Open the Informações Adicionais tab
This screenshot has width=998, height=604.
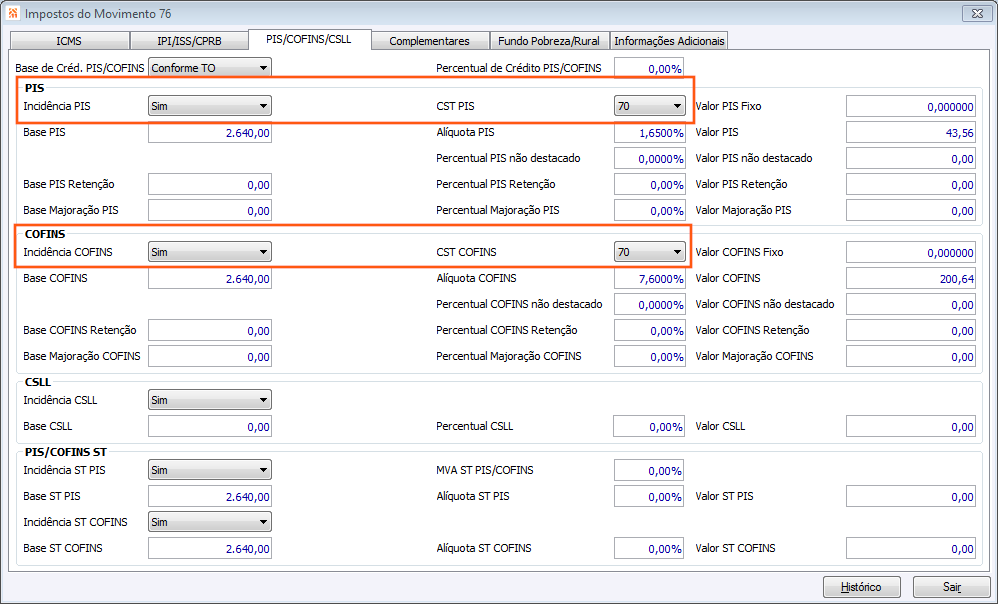pos(669,41)
